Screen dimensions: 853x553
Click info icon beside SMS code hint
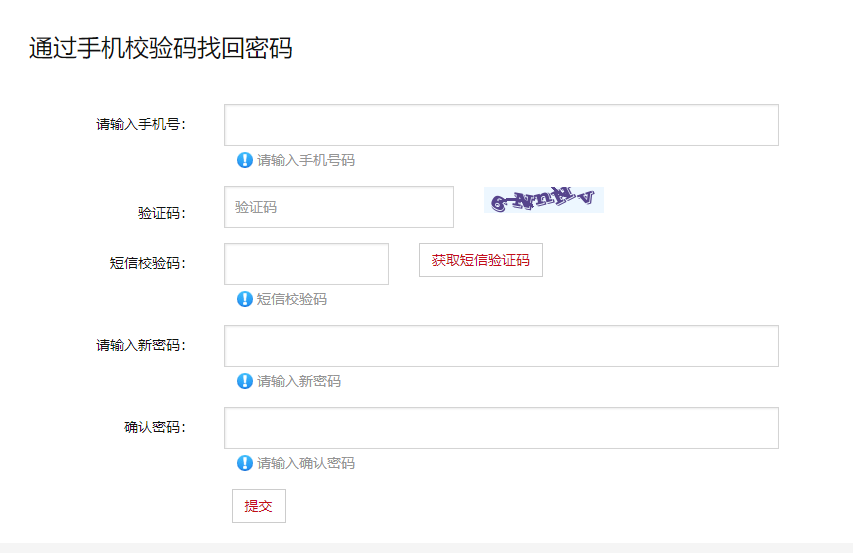point(245,299)
